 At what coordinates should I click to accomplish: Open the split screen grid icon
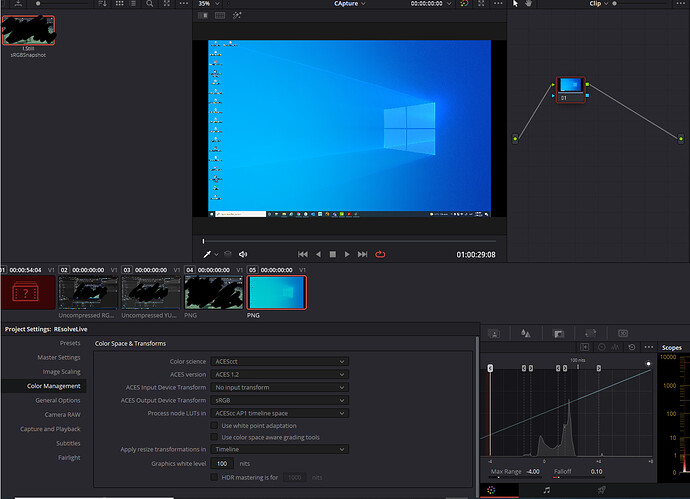(220, 15)
